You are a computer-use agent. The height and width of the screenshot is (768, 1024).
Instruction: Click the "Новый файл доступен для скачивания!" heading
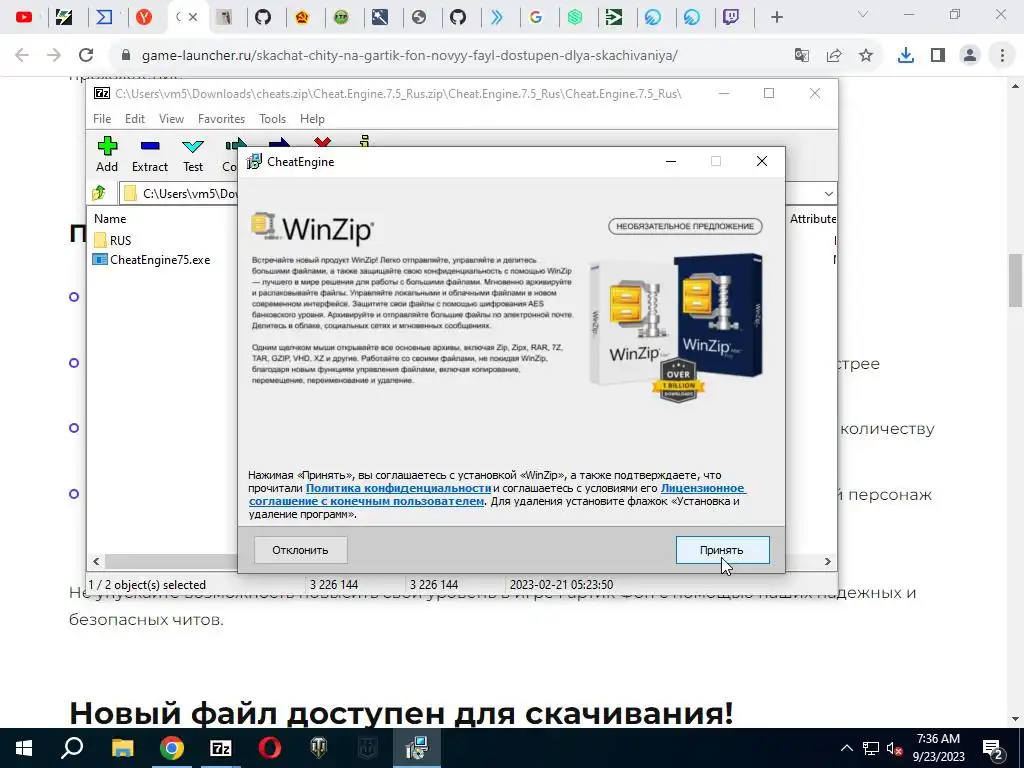coord(401,712)
